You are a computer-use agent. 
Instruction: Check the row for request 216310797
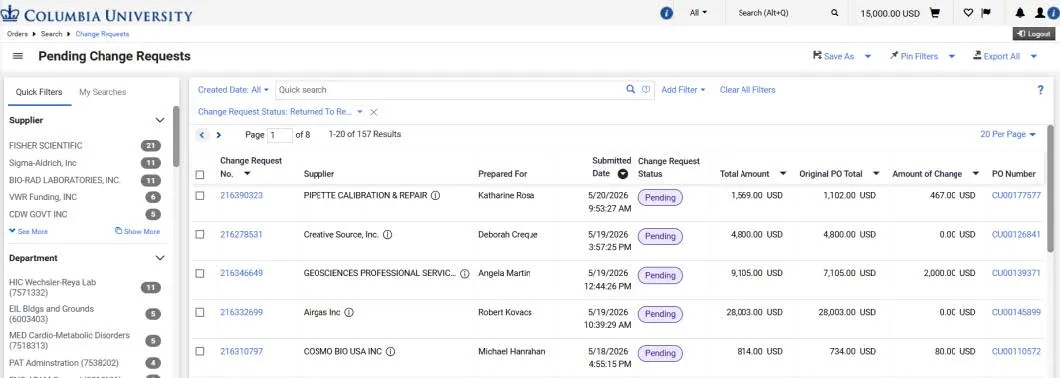point(199,352)
